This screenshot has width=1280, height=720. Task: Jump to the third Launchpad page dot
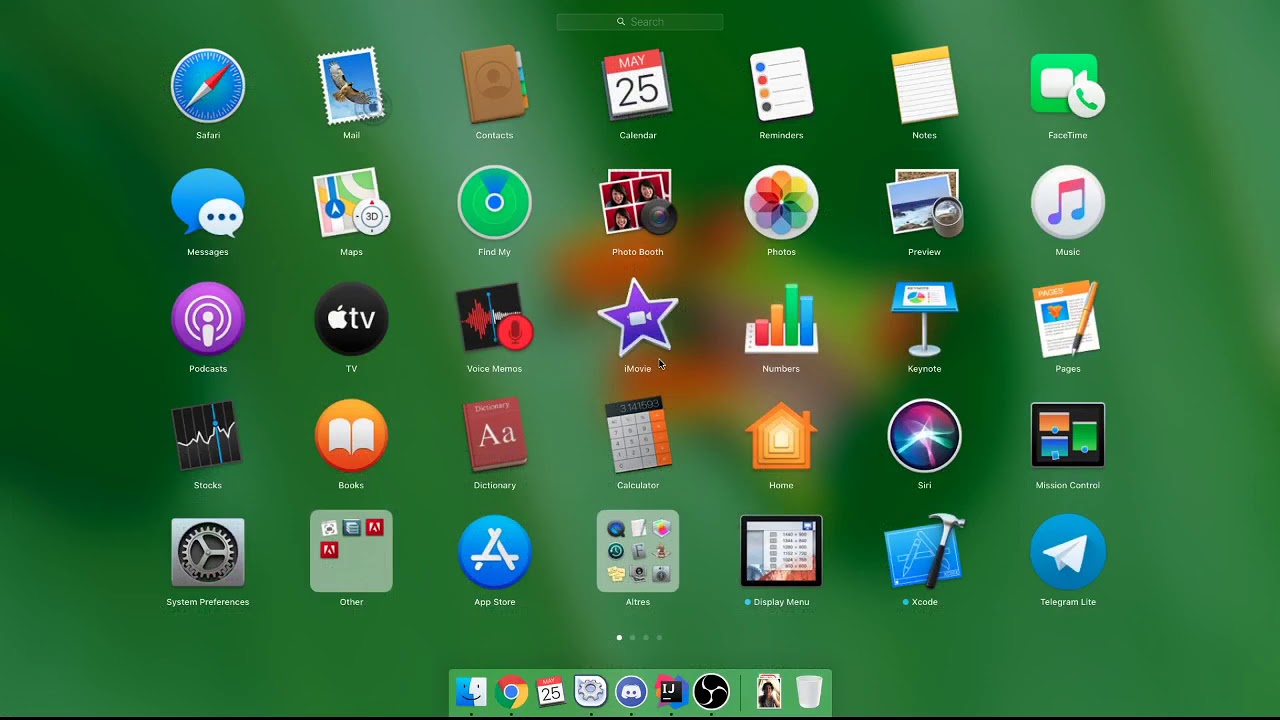click(646, 637)
